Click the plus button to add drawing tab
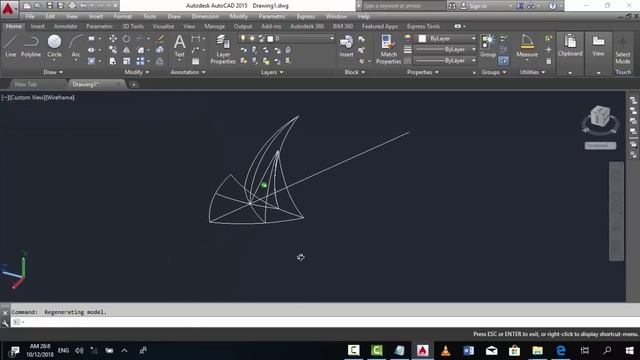The height and width of the screenshot is (360, 640). [133, 84]
